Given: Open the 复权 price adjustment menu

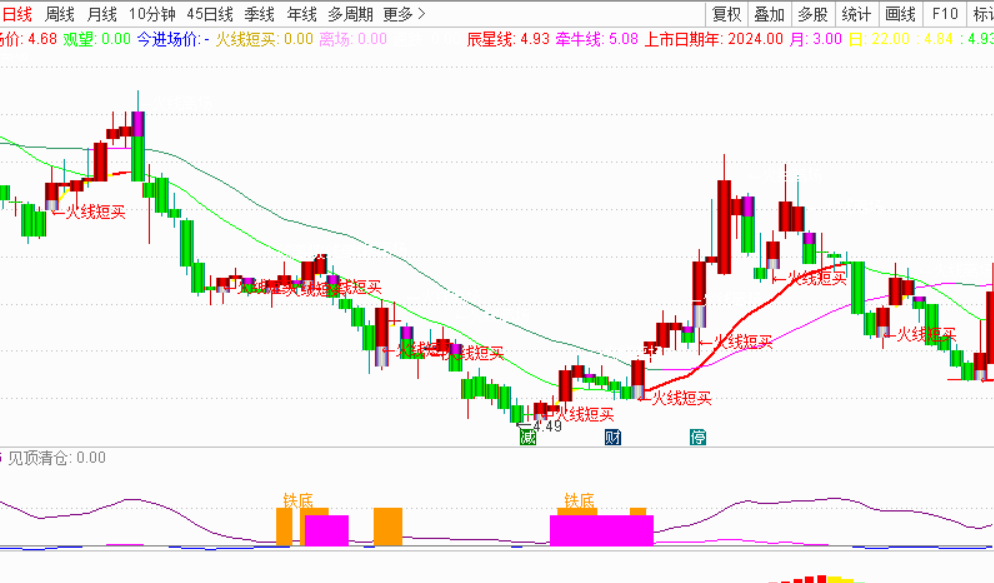Looking at the screenshot, I should click(x=726, y=14).
